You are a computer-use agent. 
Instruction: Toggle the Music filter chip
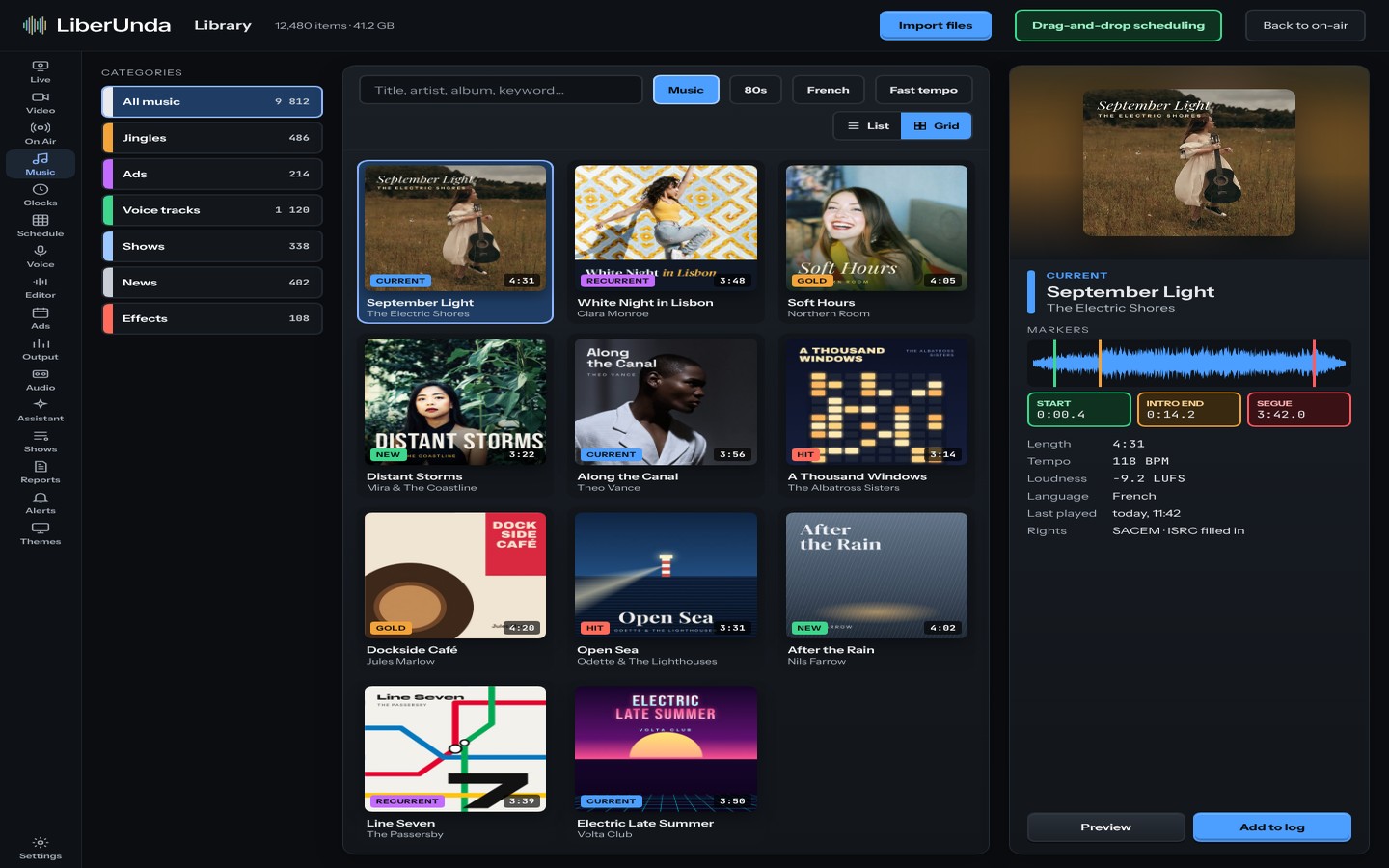pyautogui.click(x=686, y=90)
